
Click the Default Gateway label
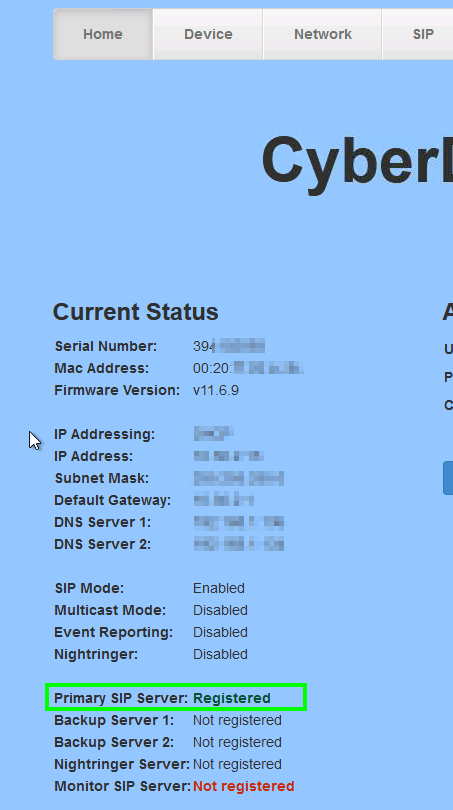tap(113, 500)
